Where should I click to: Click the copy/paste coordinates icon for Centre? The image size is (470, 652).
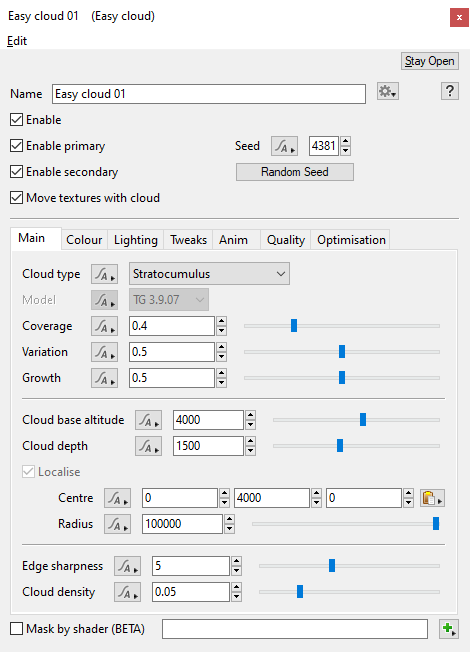[x=432, y=498]
